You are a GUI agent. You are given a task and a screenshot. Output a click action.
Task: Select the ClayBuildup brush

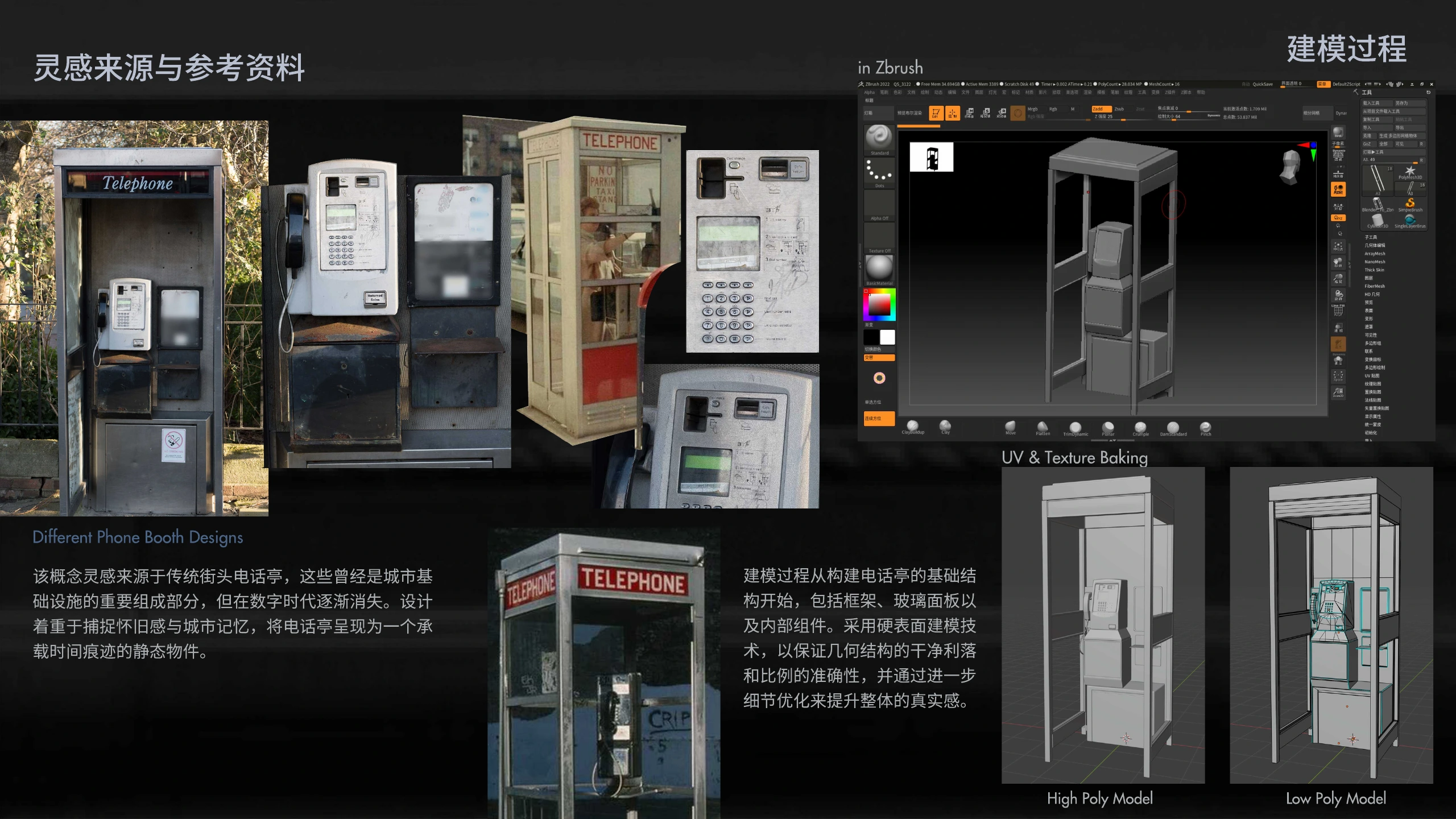[x=913, y=427]
